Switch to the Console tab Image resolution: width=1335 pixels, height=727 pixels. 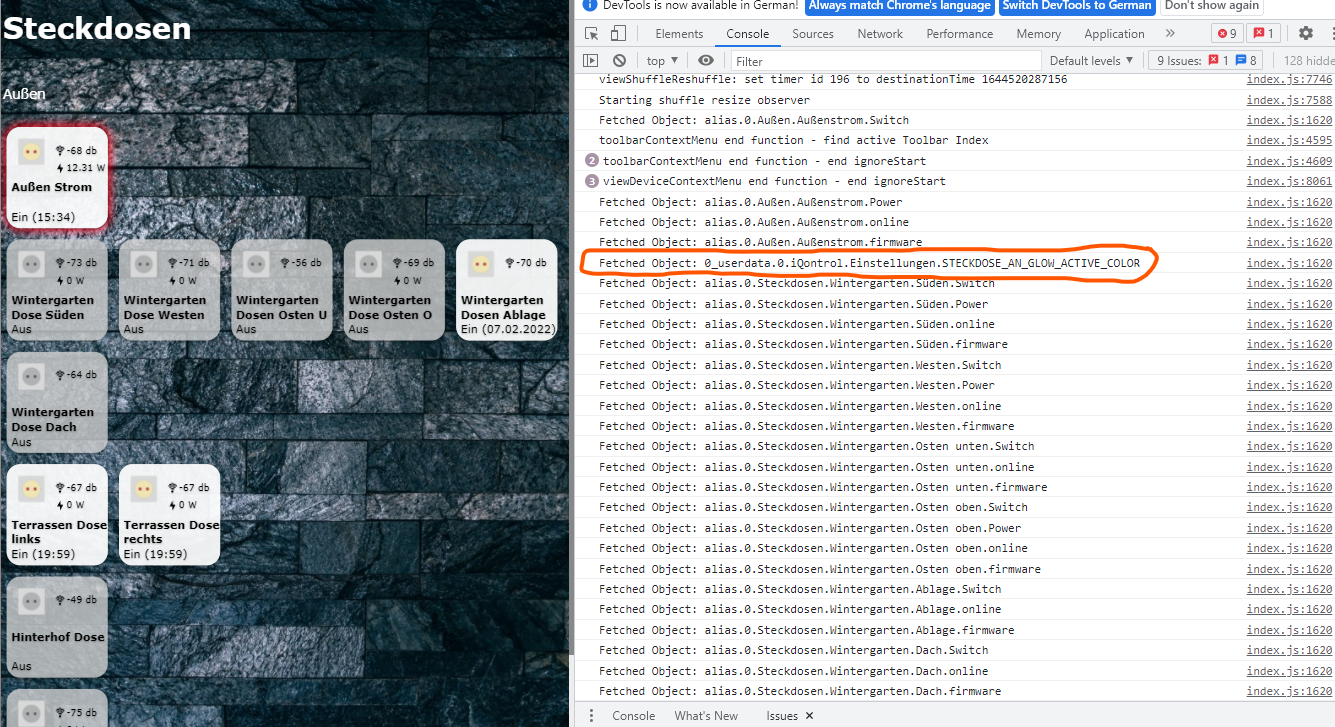[x=748, y=33]
